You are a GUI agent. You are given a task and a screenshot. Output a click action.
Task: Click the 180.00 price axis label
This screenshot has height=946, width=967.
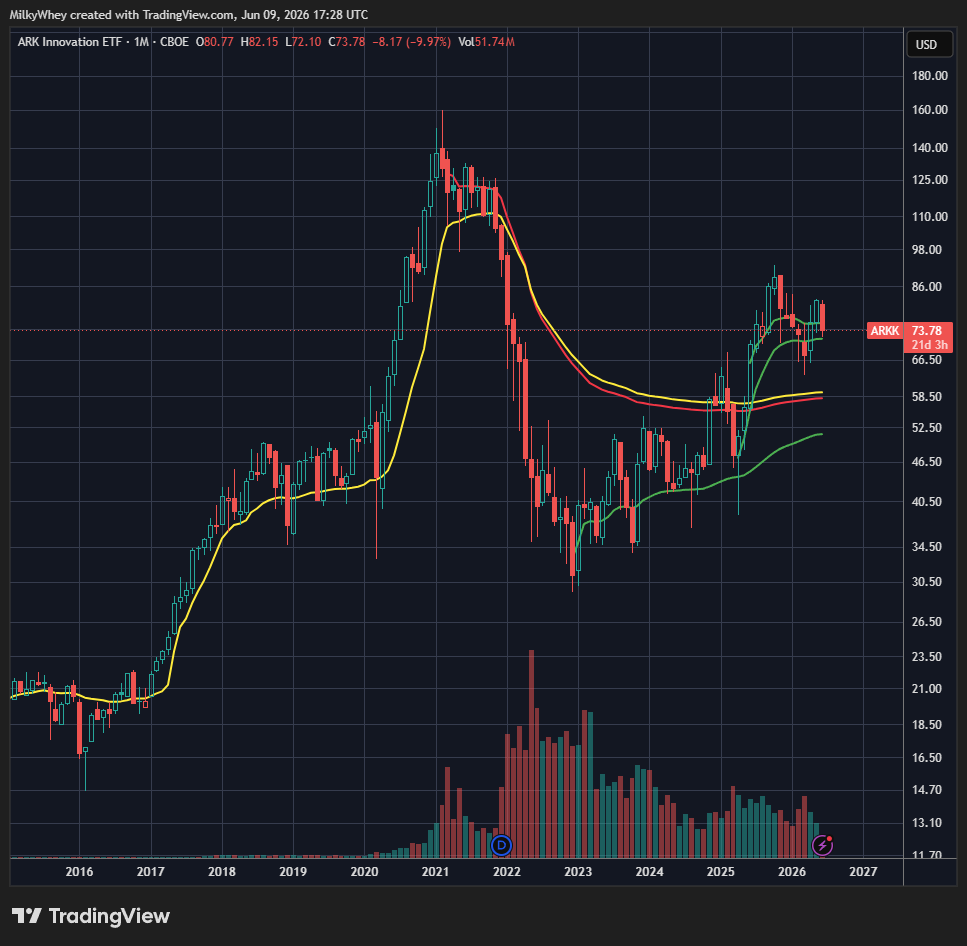tap(929, 76)
